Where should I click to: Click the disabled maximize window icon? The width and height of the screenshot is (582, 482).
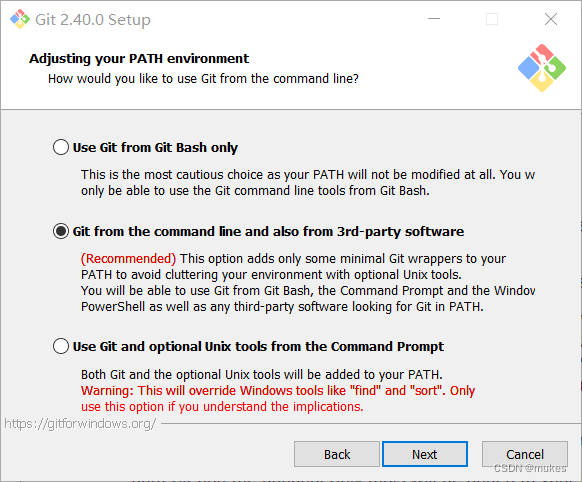click(x=492, y=19)
